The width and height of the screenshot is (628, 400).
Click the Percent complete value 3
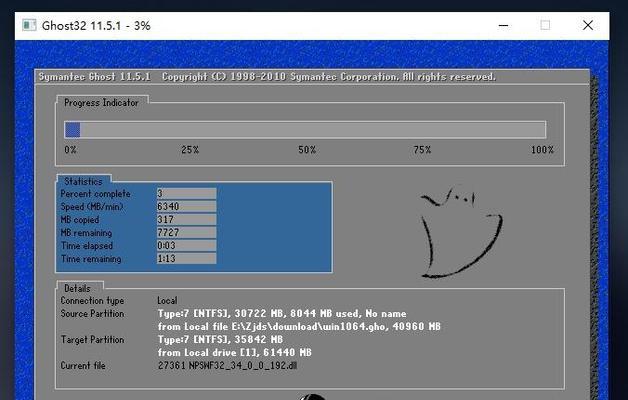click(186, 193)
